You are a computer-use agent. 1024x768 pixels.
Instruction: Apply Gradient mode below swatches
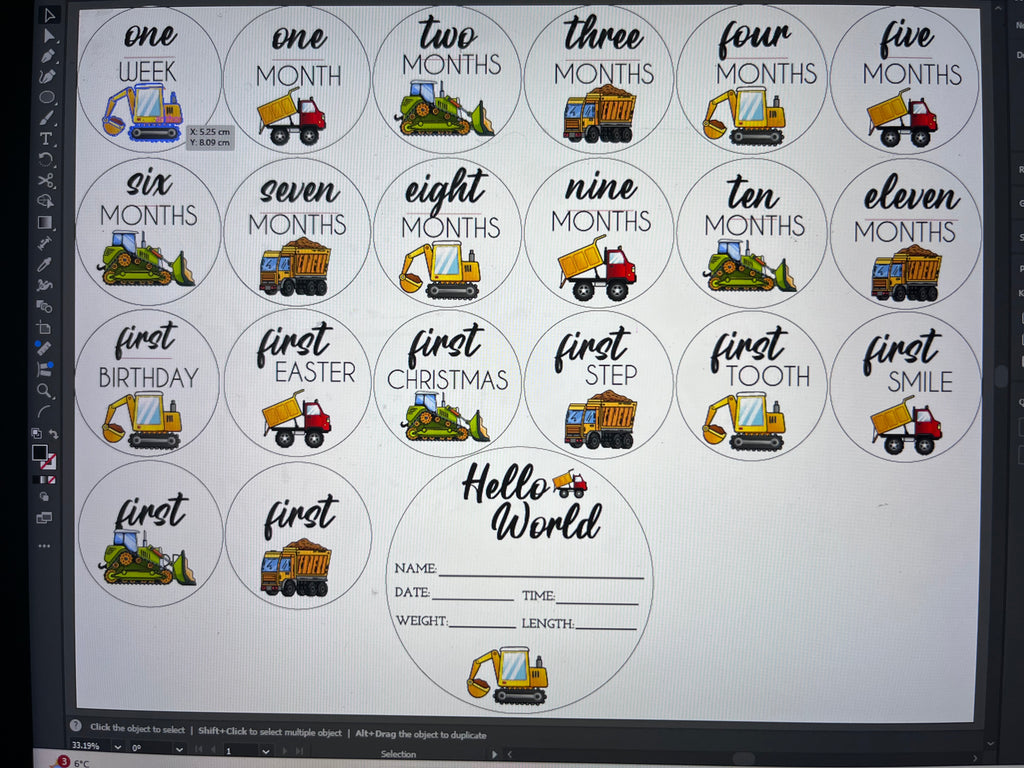point(44,480)
